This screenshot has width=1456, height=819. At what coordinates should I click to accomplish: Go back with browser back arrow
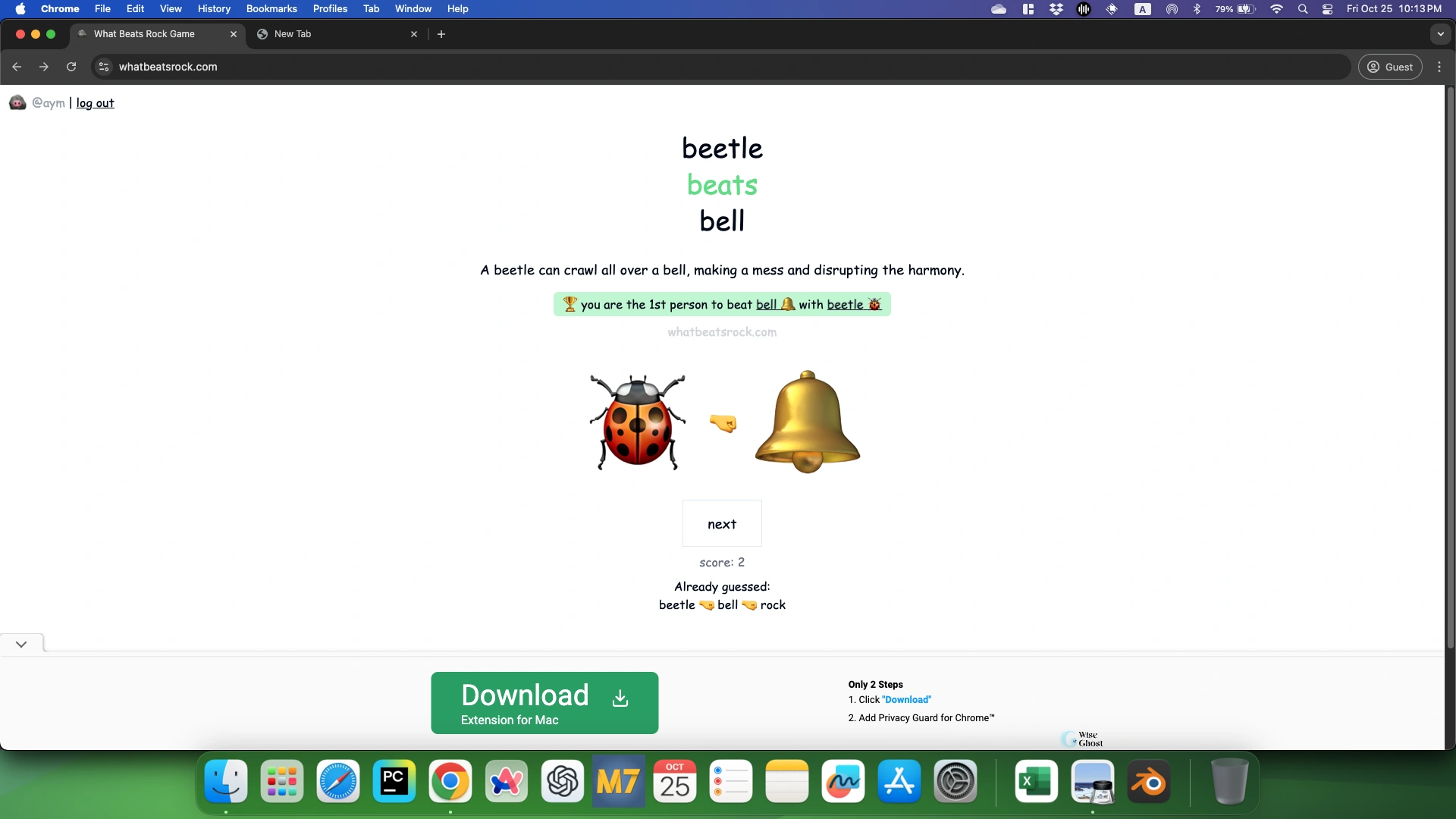(17, 67)
